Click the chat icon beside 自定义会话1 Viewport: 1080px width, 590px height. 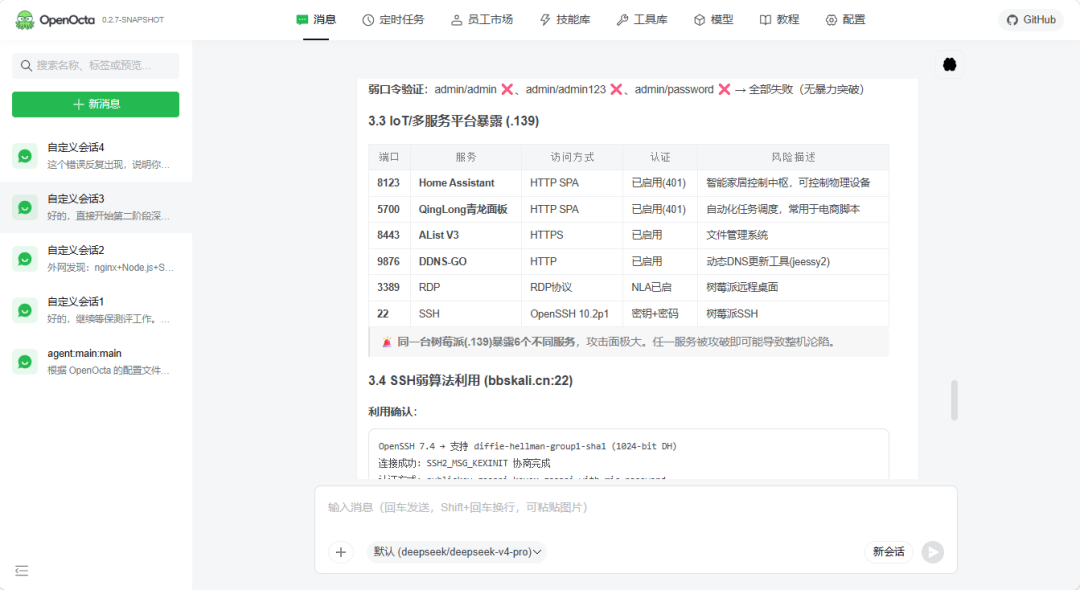[x=25, y=310]
